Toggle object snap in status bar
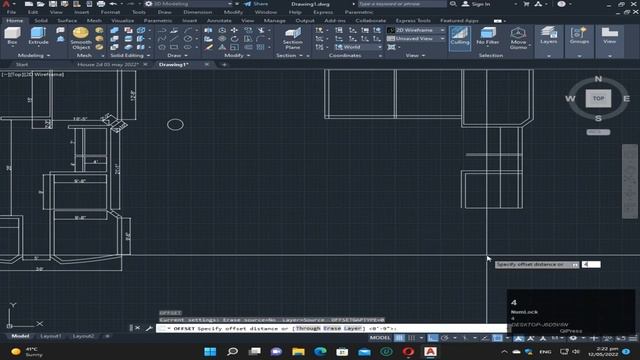640x360 pixels. pos(497,338)
